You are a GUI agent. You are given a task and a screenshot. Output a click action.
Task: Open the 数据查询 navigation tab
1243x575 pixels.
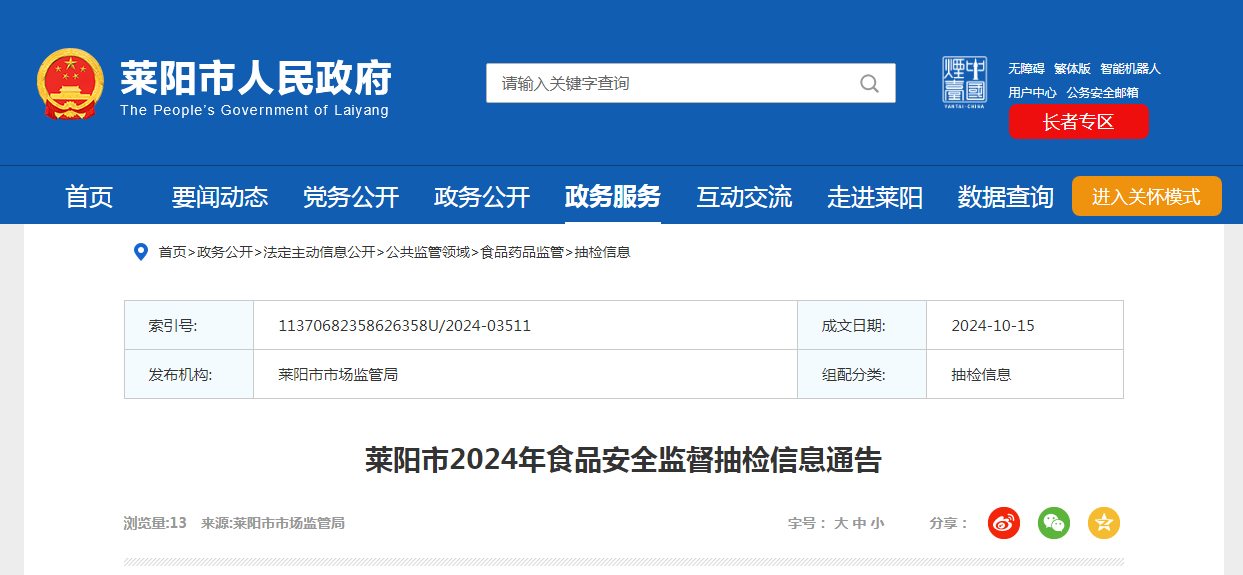point(1006,197)
